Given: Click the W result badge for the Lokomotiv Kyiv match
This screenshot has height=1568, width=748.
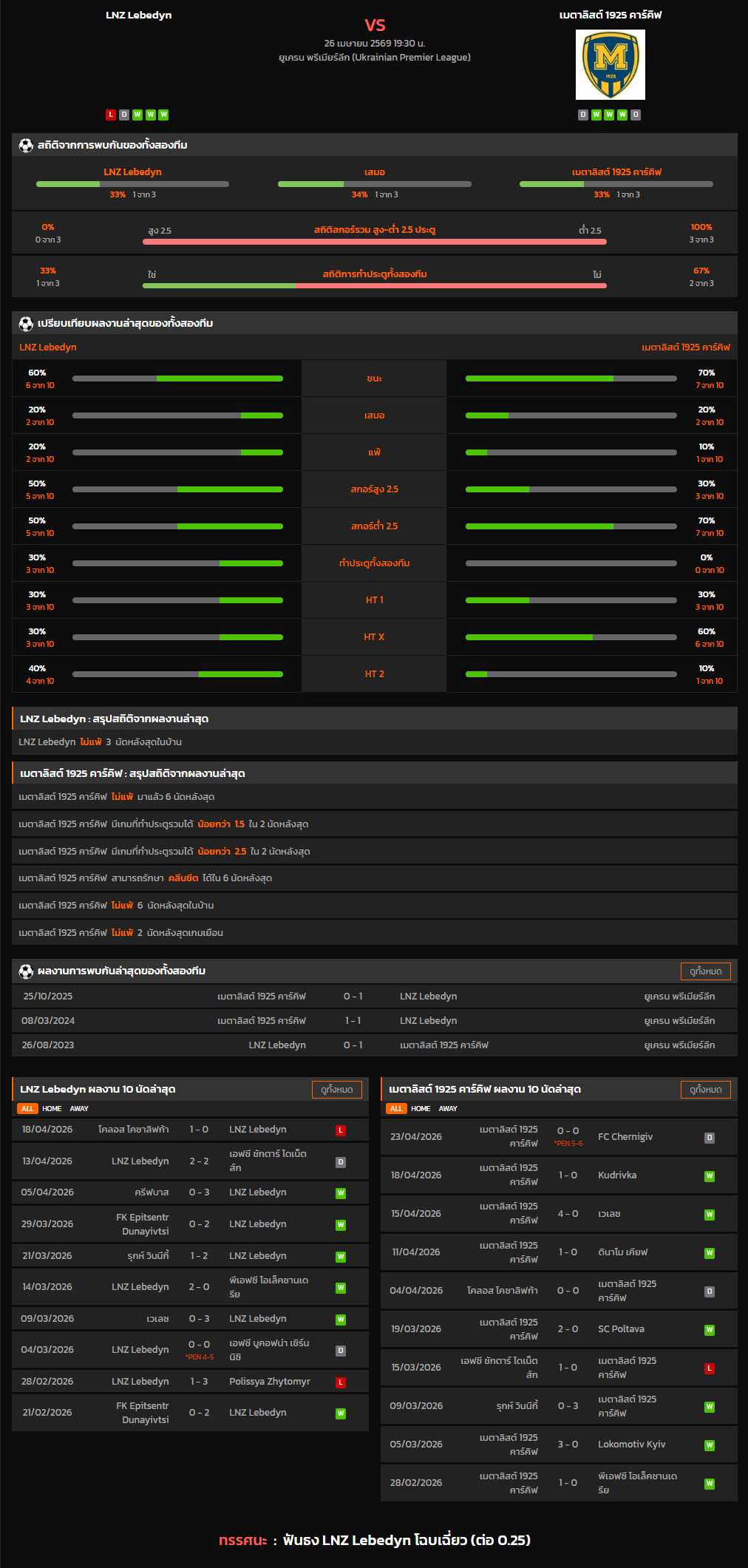Looking at the screenshot, I should 710,1445.
